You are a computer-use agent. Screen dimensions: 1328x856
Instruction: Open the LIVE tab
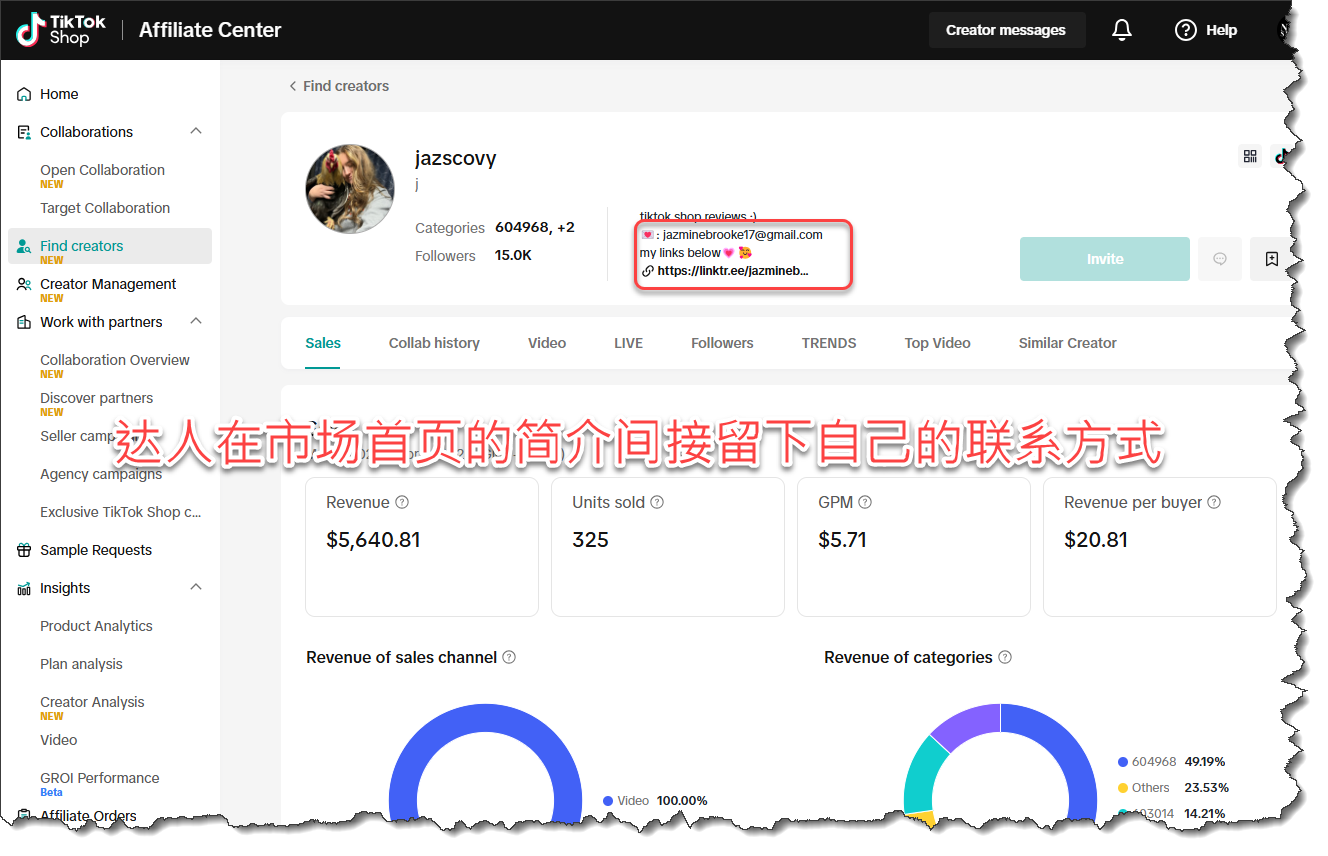628,343
